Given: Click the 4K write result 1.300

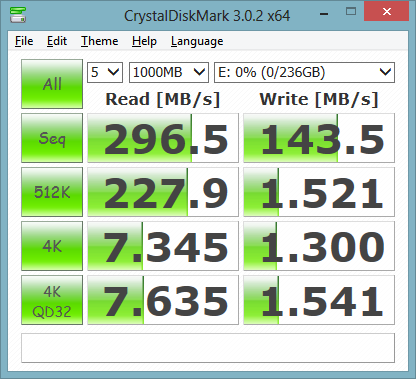Looking at the screenshot, I should pos(319,246).
